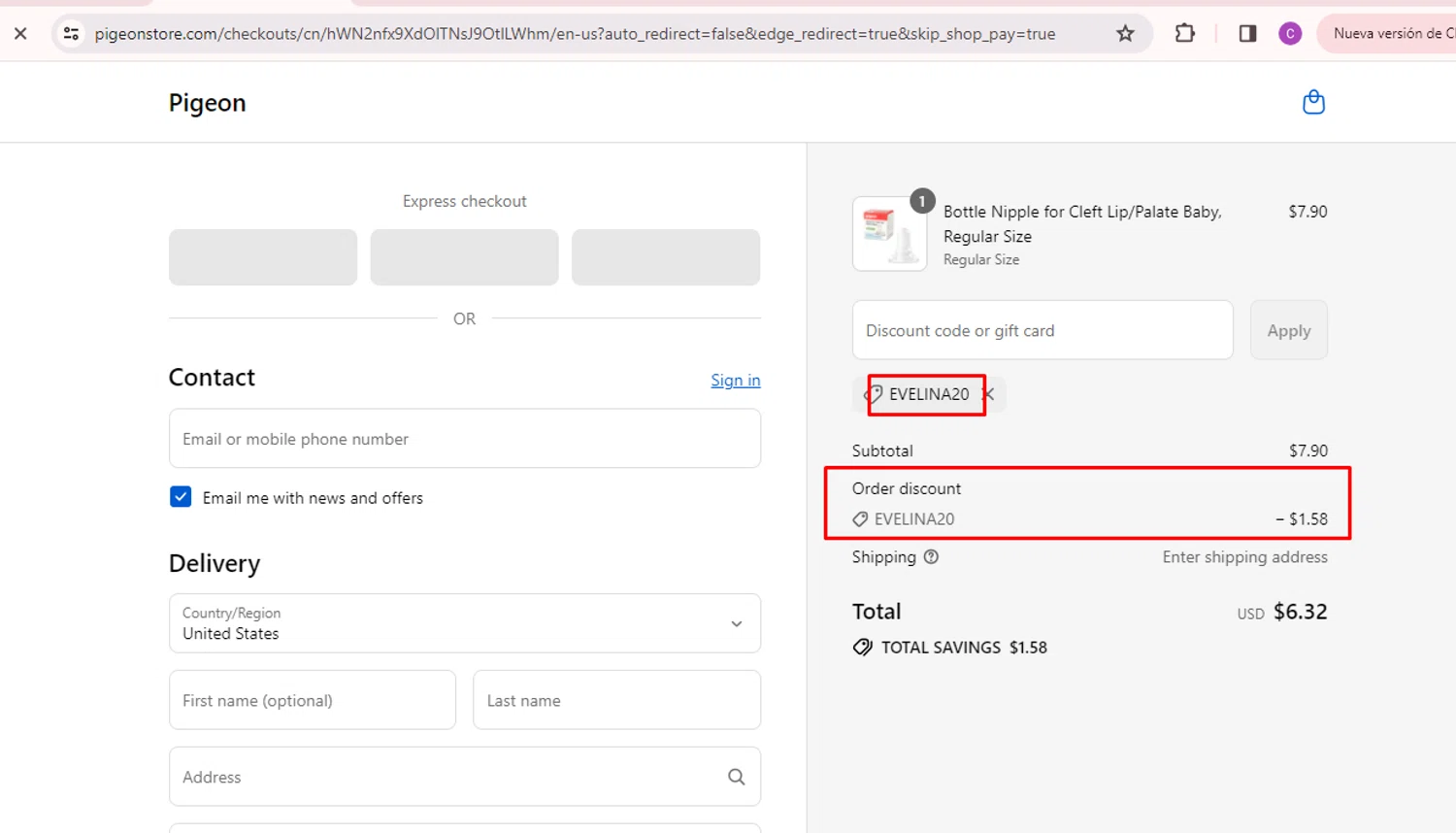Click the − $1.58 order discount amount
Screen dimensions: 1456x833
pyautogui.click(x=1301, y=519)
